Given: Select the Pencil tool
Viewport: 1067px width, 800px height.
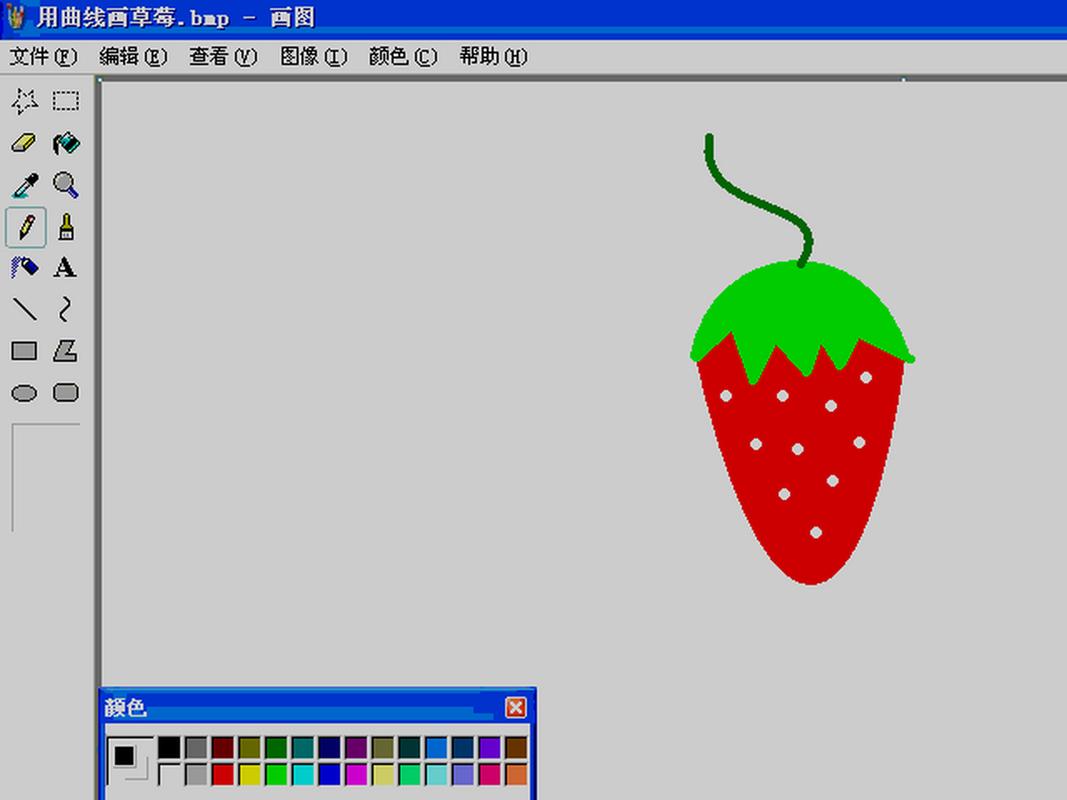Looking at the screenshot, I should coord(24,227).
